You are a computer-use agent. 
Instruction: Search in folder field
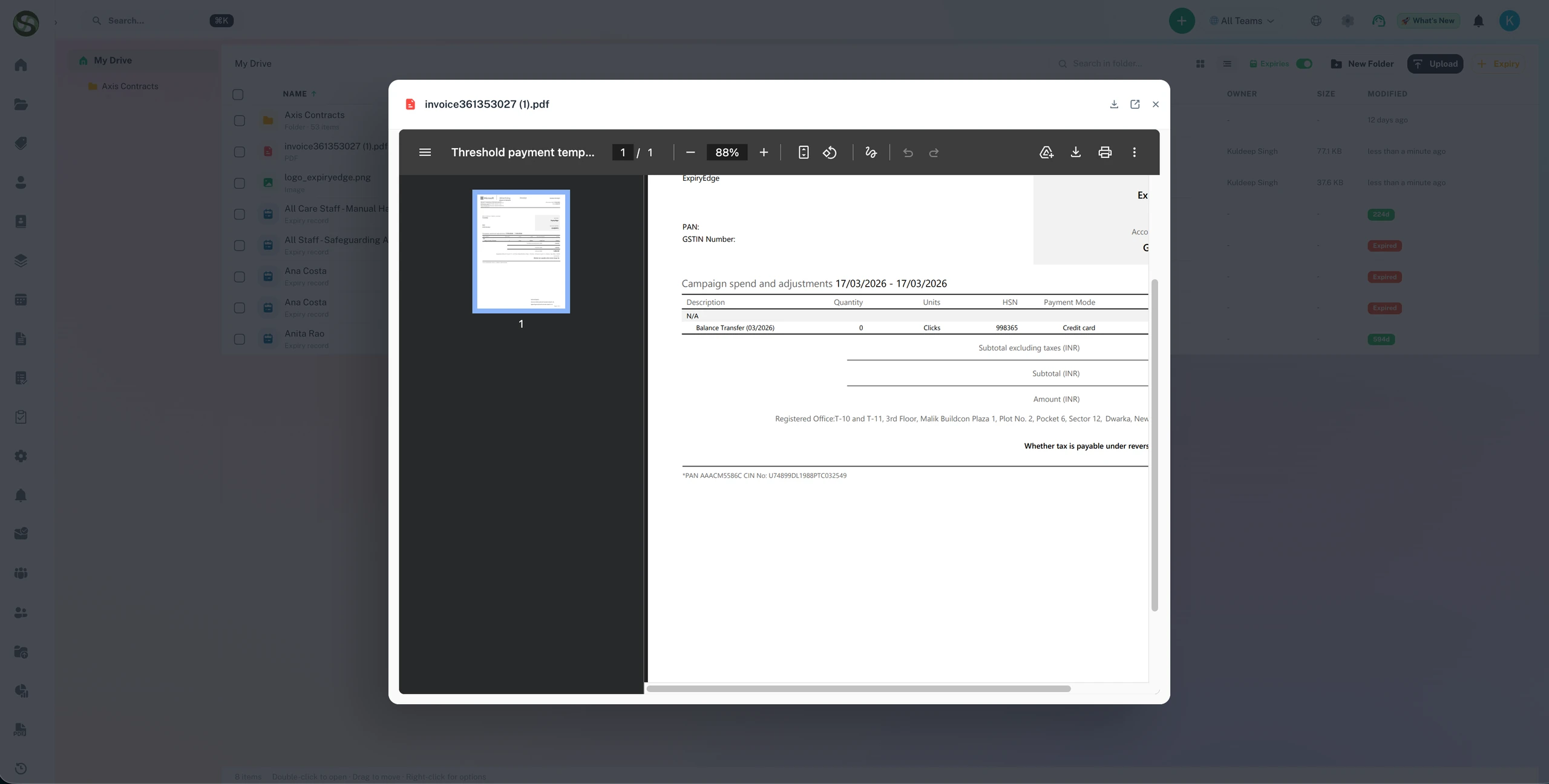[x=1116, y=64]
